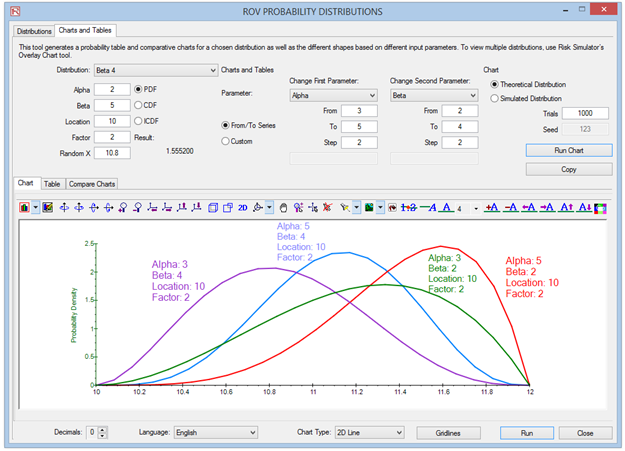Switch to the Charts and Tables tab
The image size is (625, 451).
click(85, 30)
